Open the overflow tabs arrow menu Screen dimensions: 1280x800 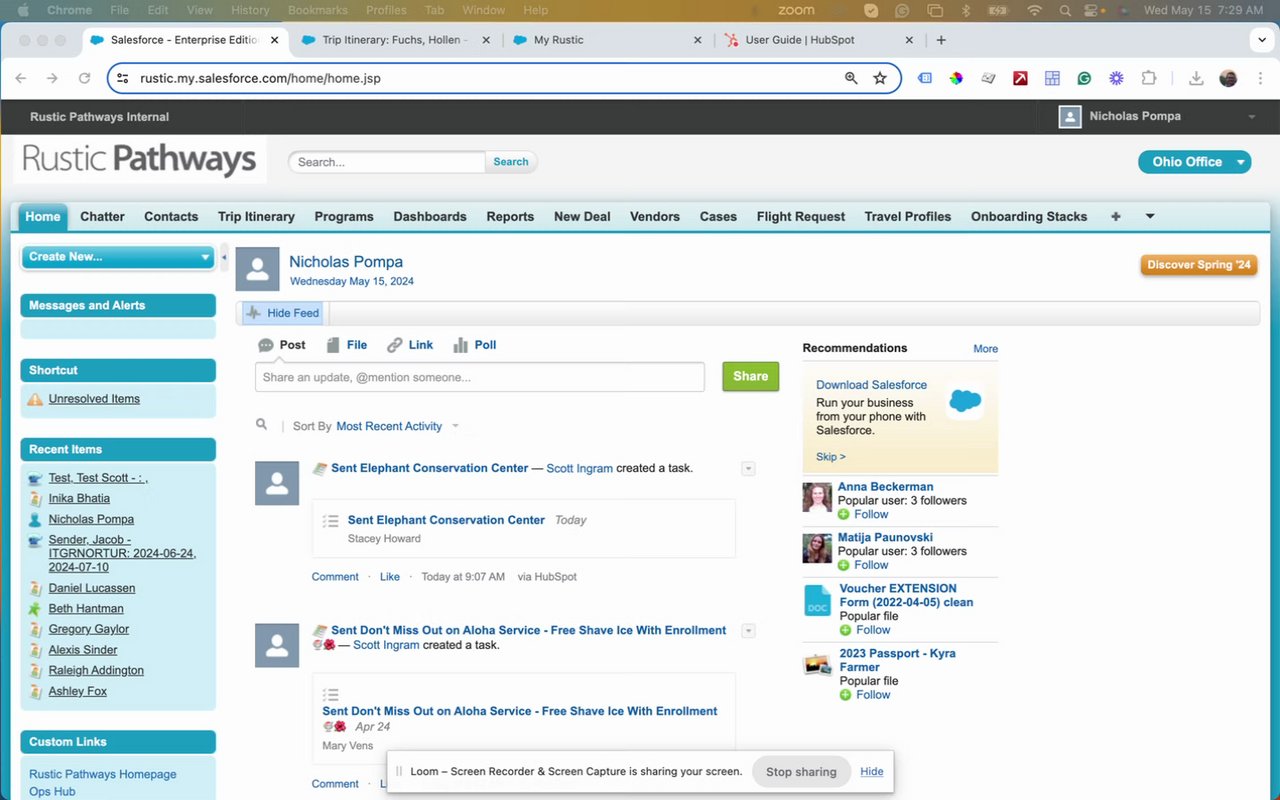point(1150,216)
